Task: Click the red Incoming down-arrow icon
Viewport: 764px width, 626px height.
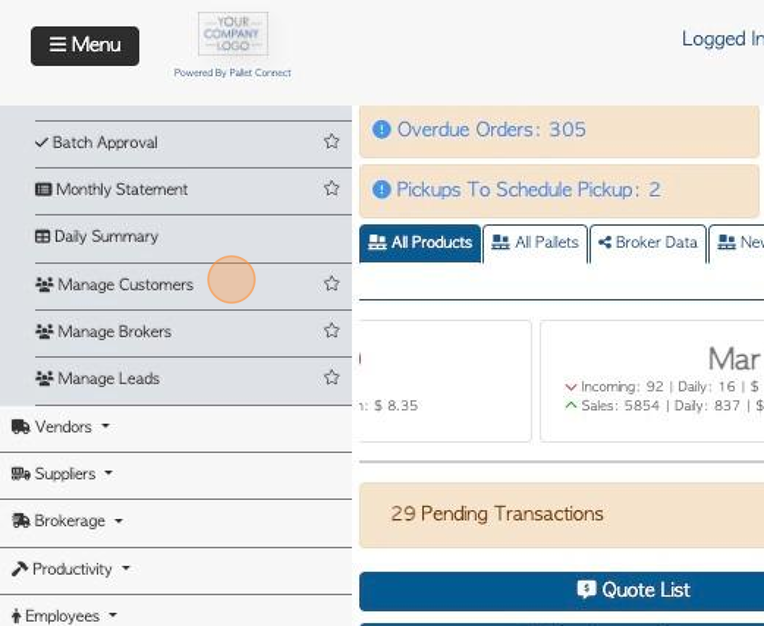Action: (x=571, y=387)
